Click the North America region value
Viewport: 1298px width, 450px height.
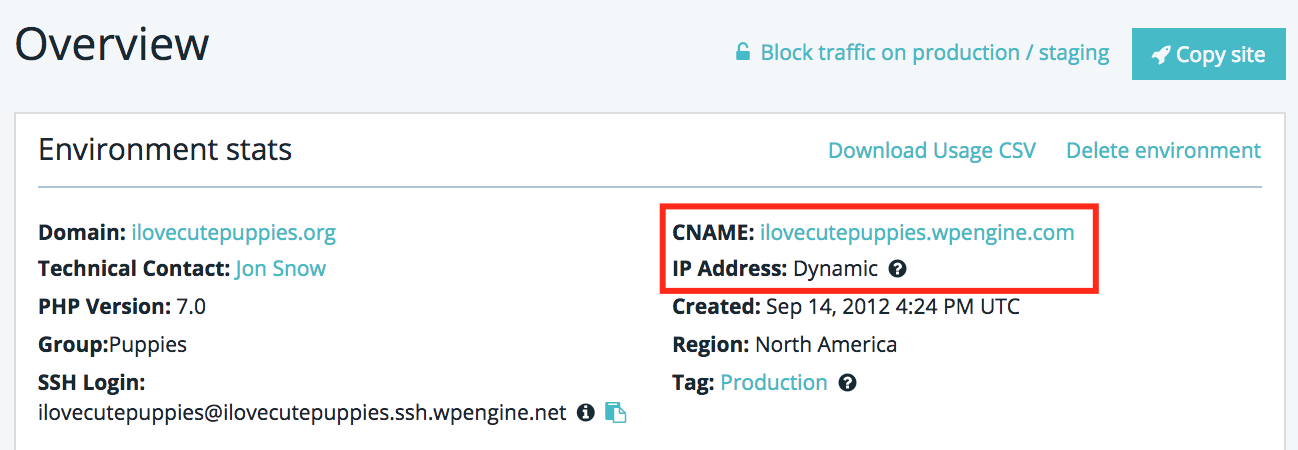[826, 345]
